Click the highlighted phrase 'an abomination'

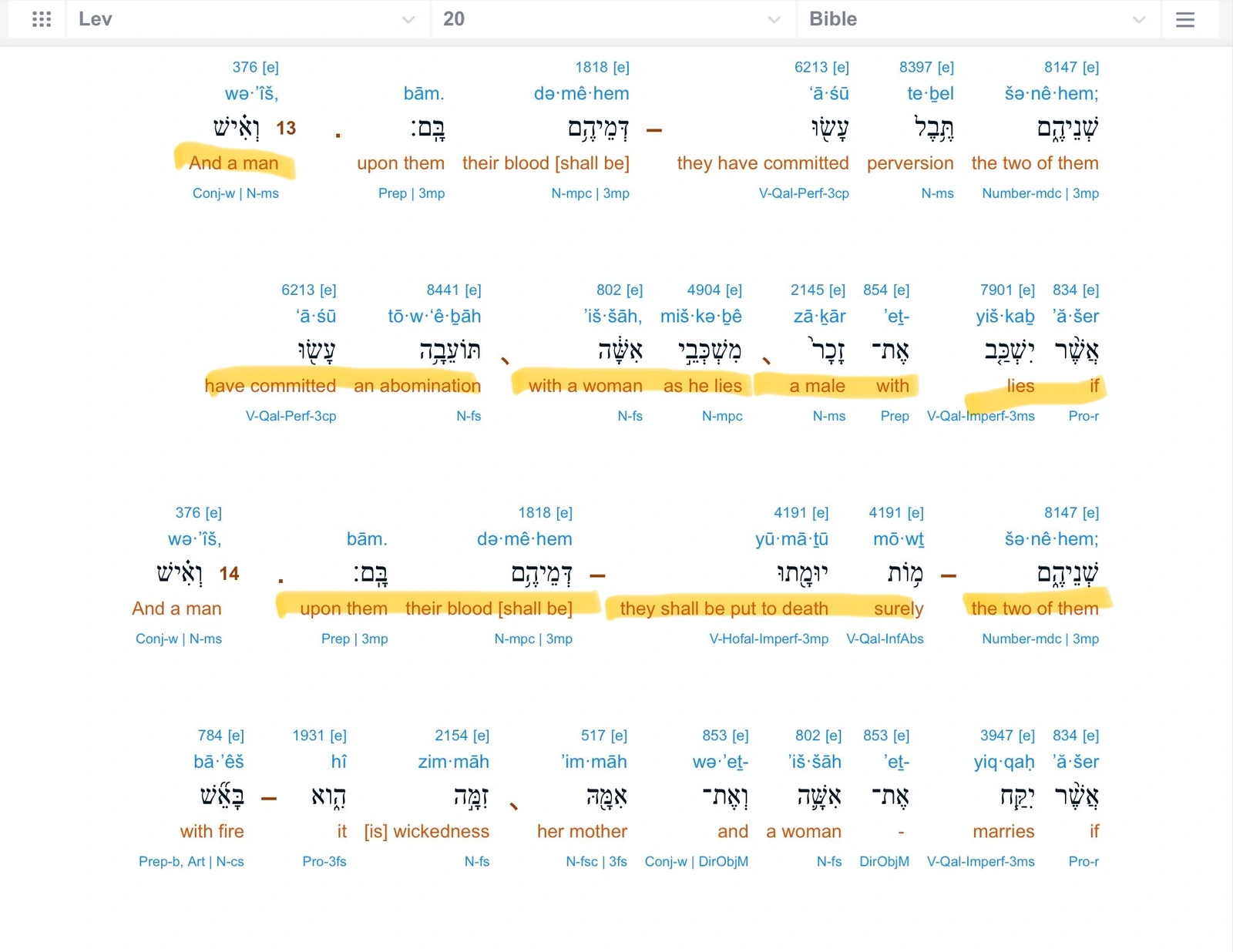417,386
